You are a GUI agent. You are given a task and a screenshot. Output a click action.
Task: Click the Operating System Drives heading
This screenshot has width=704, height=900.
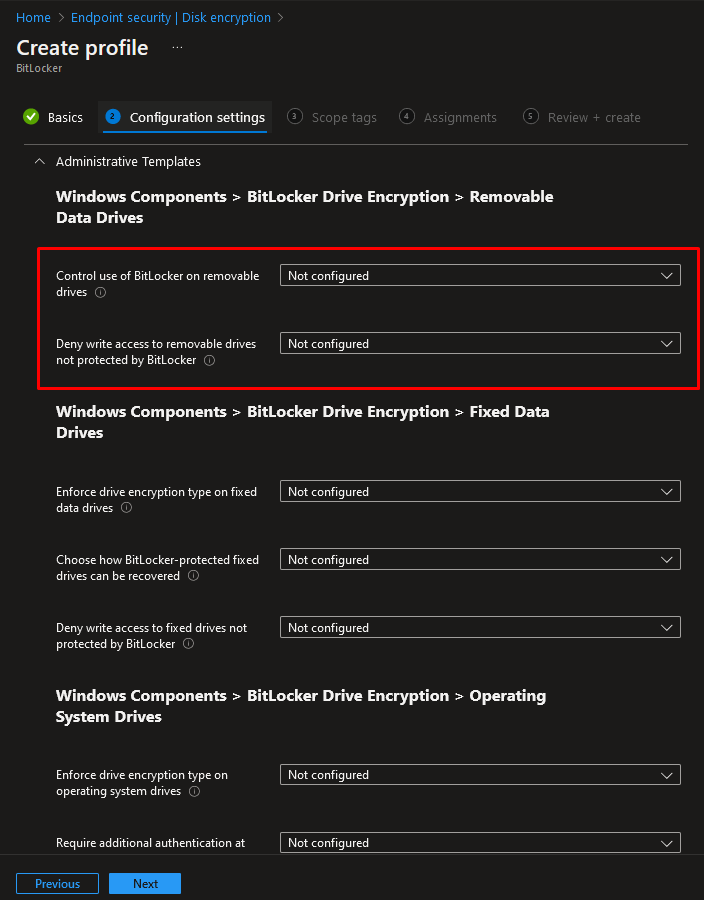click(301, 706)
